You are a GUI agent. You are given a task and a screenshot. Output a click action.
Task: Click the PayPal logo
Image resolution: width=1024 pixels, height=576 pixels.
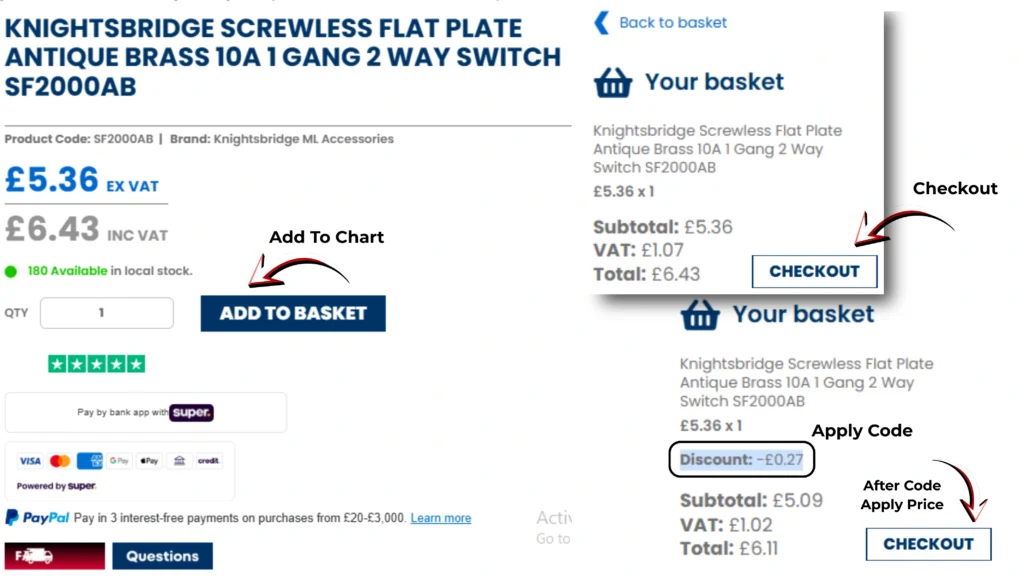tap(38, 518)
